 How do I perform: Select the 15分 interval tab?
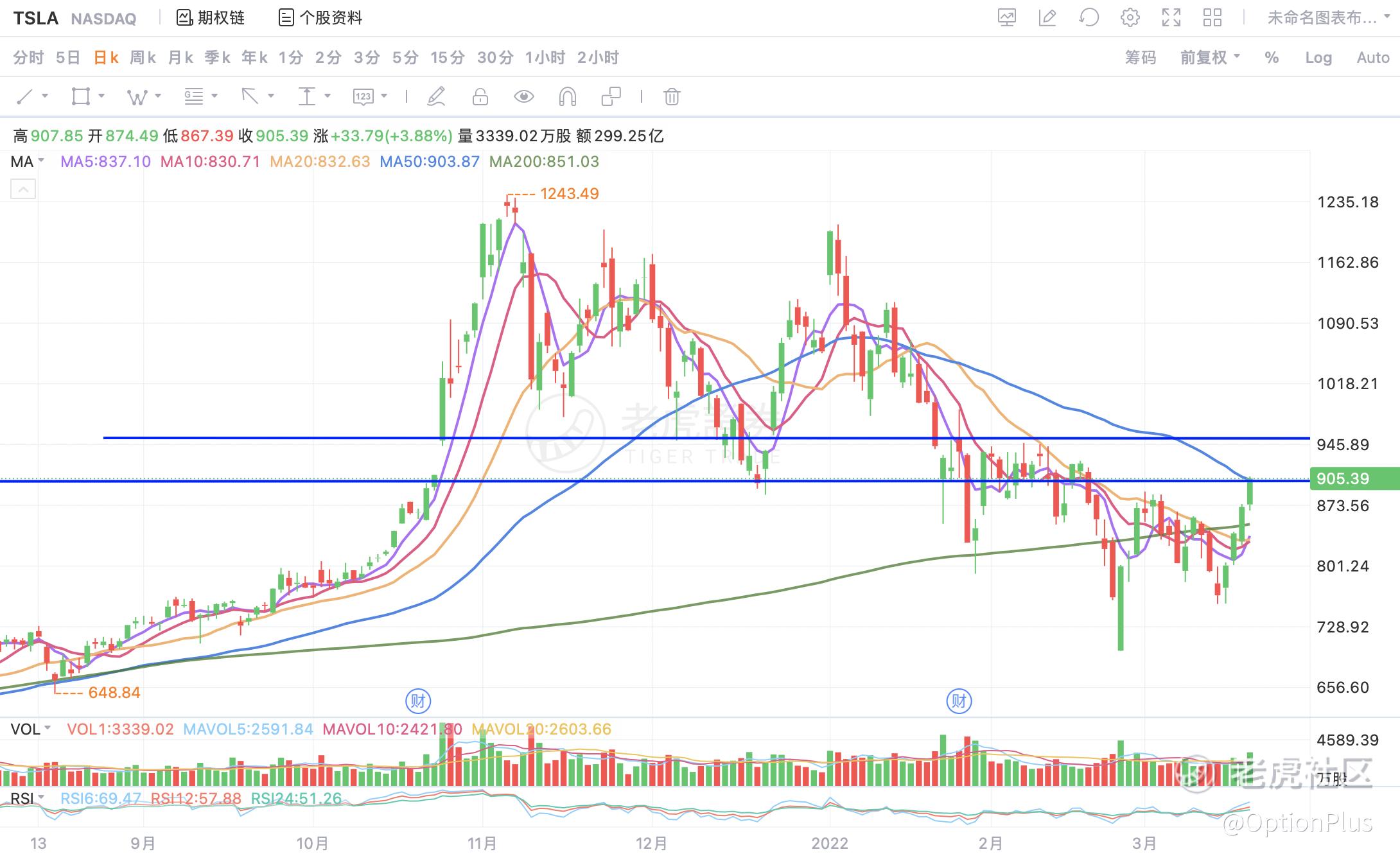pyautogui.click(x=448, y=58)
